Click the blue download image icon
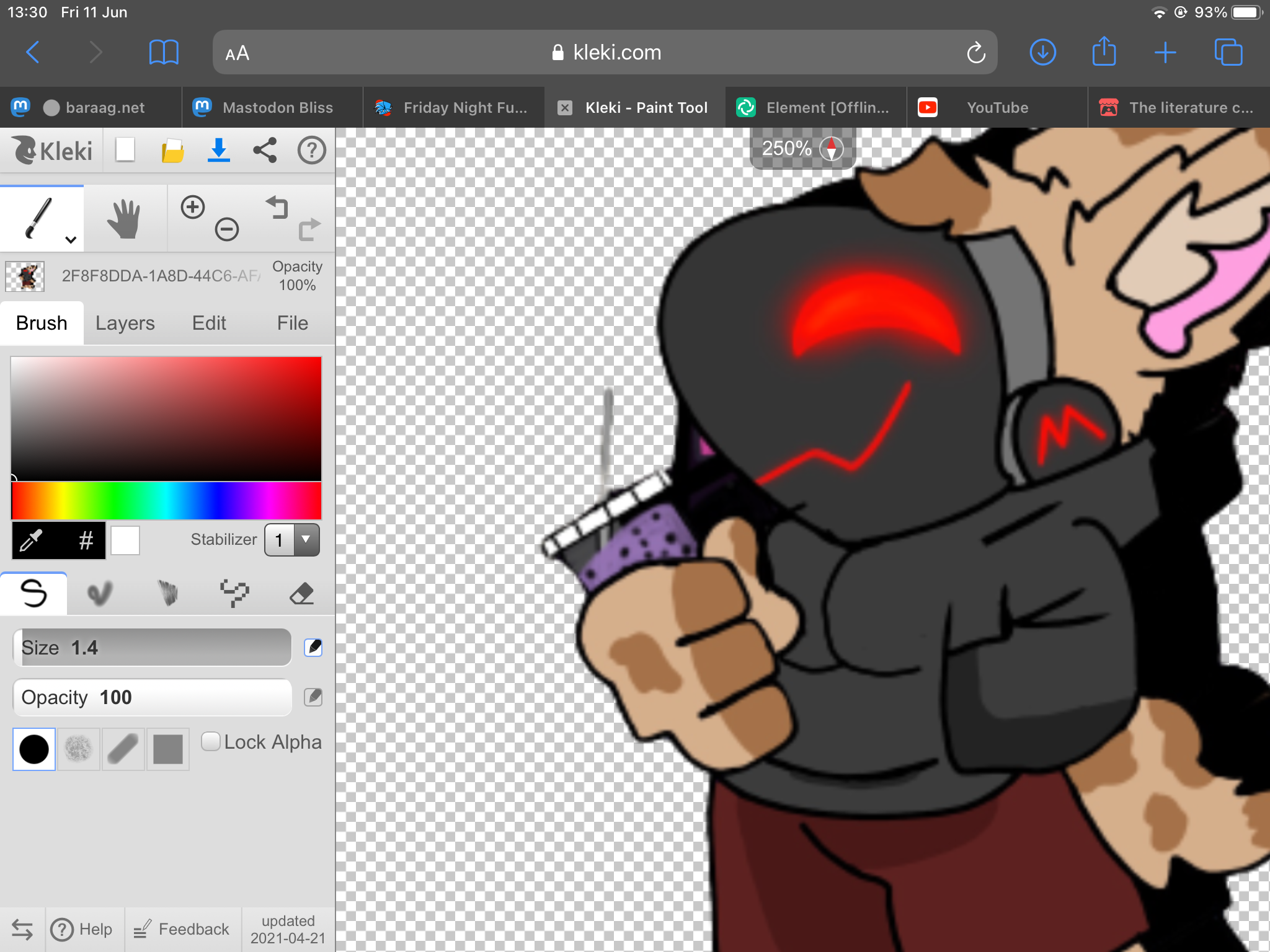The width and height of the screenshot is (1270, 952). pos(218,151)
